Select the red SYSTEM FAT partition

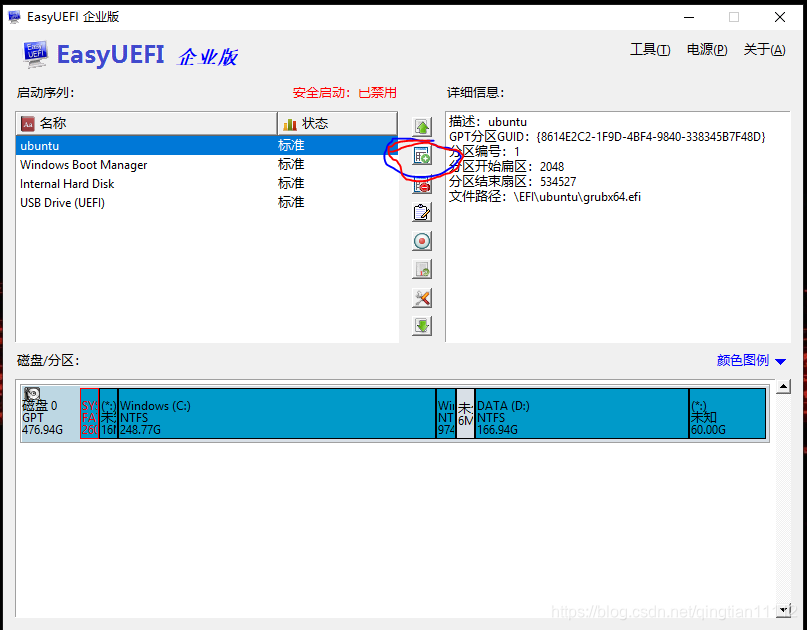point(90,413)
